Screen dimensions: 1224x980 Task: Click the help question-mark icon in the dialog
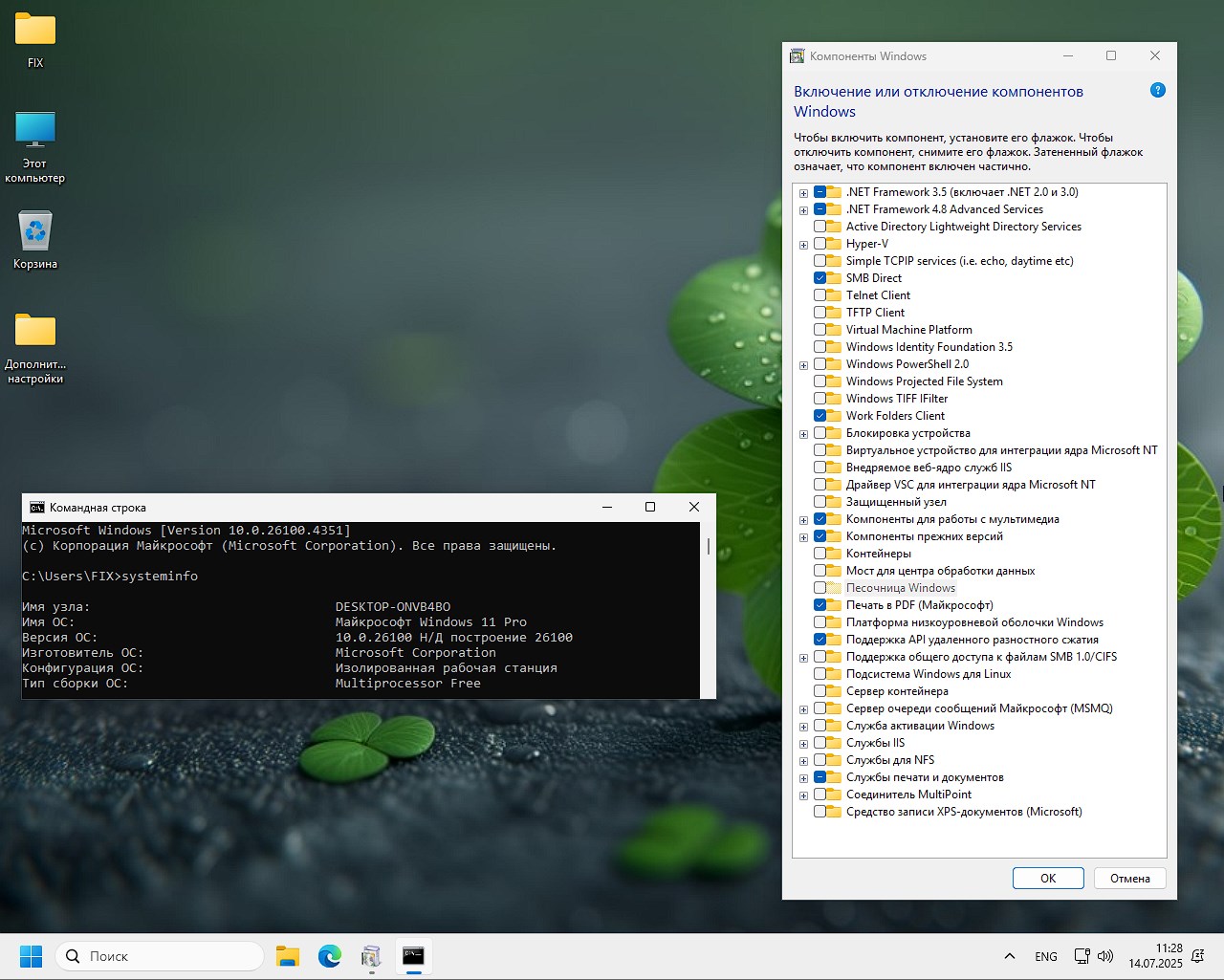click(1158, 89)
